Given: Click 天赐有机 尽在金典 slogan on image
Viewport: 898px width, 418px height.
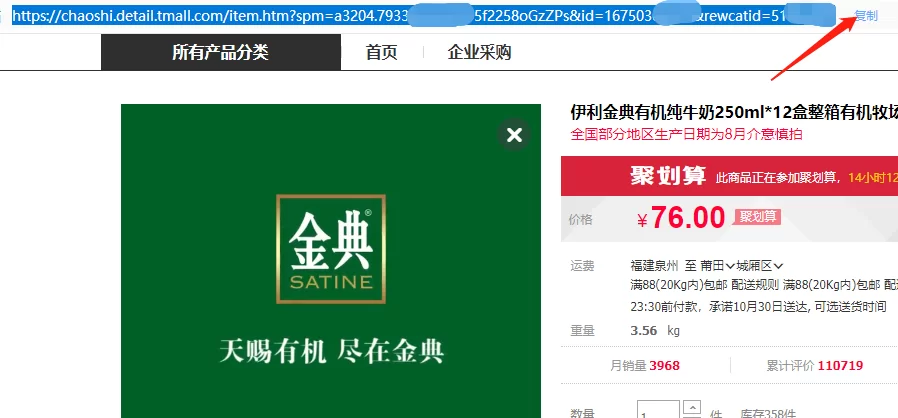Looking at the screenshot, I should coord(331,351).
